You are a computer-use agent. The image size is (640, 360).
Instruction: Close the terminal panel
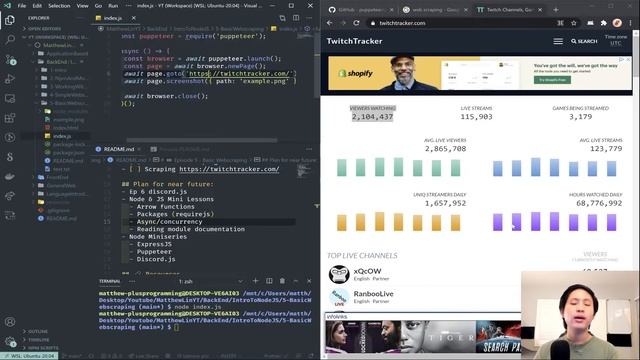click(309, 281)
